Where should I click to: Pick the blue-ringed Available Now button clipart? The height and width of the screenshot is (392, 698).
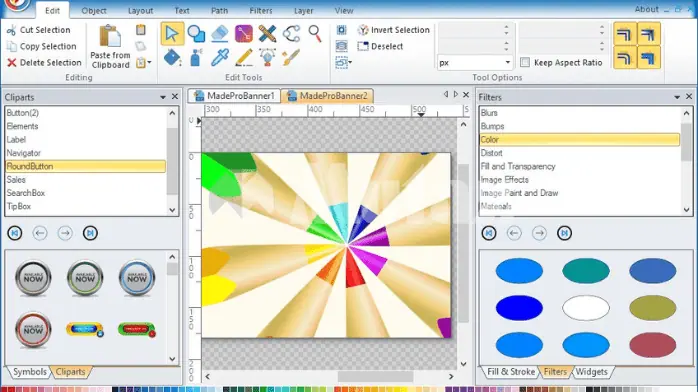pos(137,278)
